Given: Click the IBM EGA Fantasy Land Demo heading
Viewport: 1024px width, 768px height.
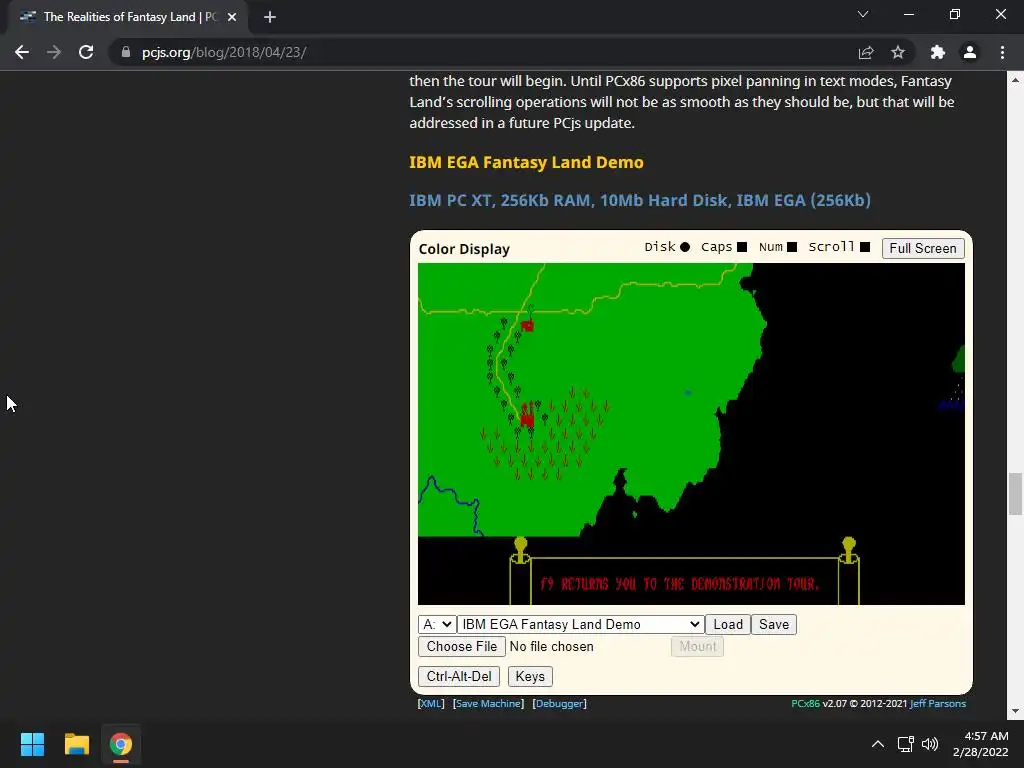Looking at the screenshot, I should tap(526, 162).
